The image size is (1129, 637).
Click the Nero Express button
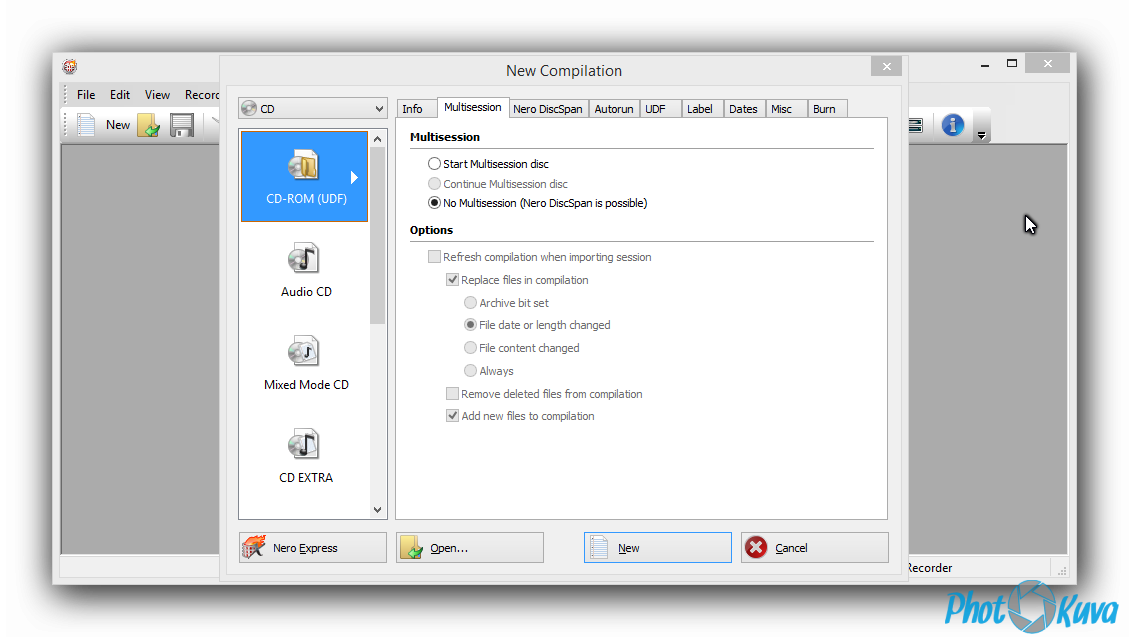(x=312, y=548)
